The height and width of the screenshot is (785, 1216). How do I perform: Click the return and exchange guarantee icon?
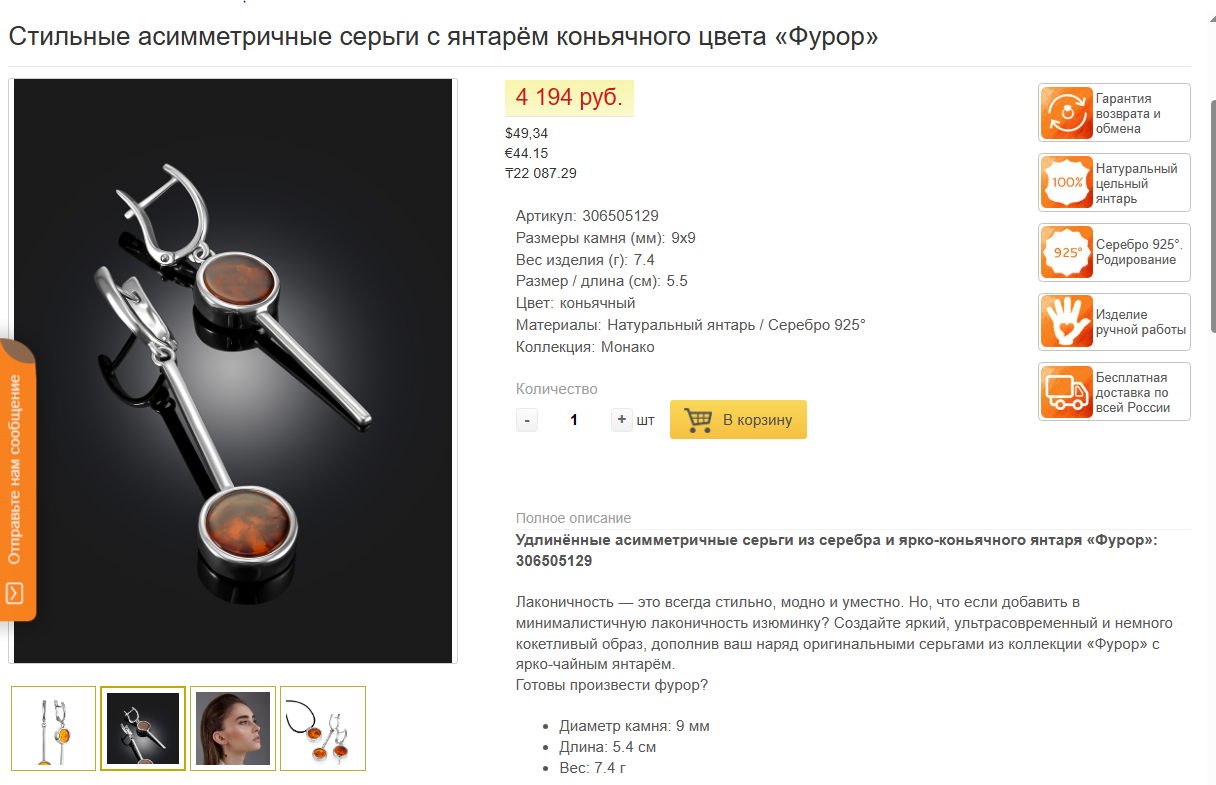tap(1067, 113)
